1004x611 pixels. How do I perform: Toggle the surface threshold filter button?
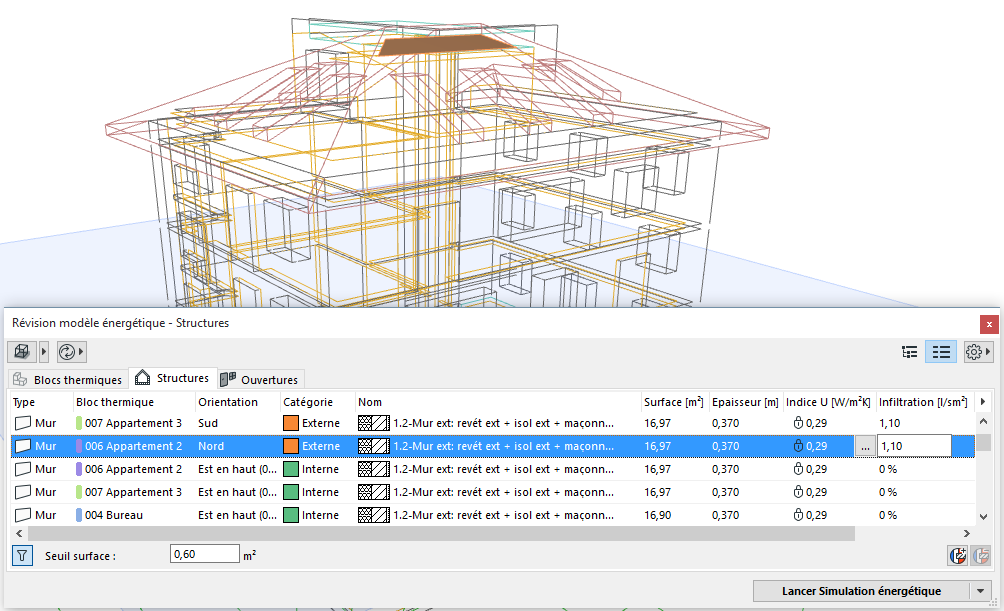click(22, 555)
